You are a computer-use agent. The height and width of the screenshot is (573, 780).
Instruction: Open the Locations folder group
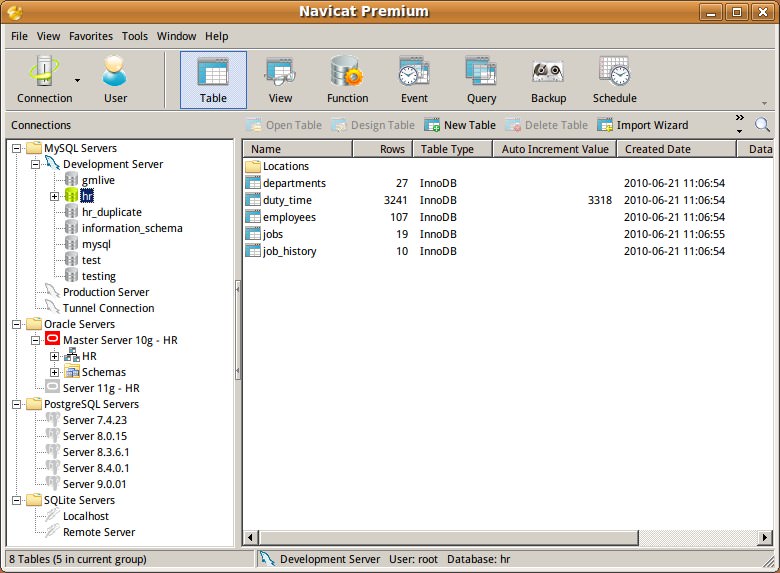(x=278, y=166)
